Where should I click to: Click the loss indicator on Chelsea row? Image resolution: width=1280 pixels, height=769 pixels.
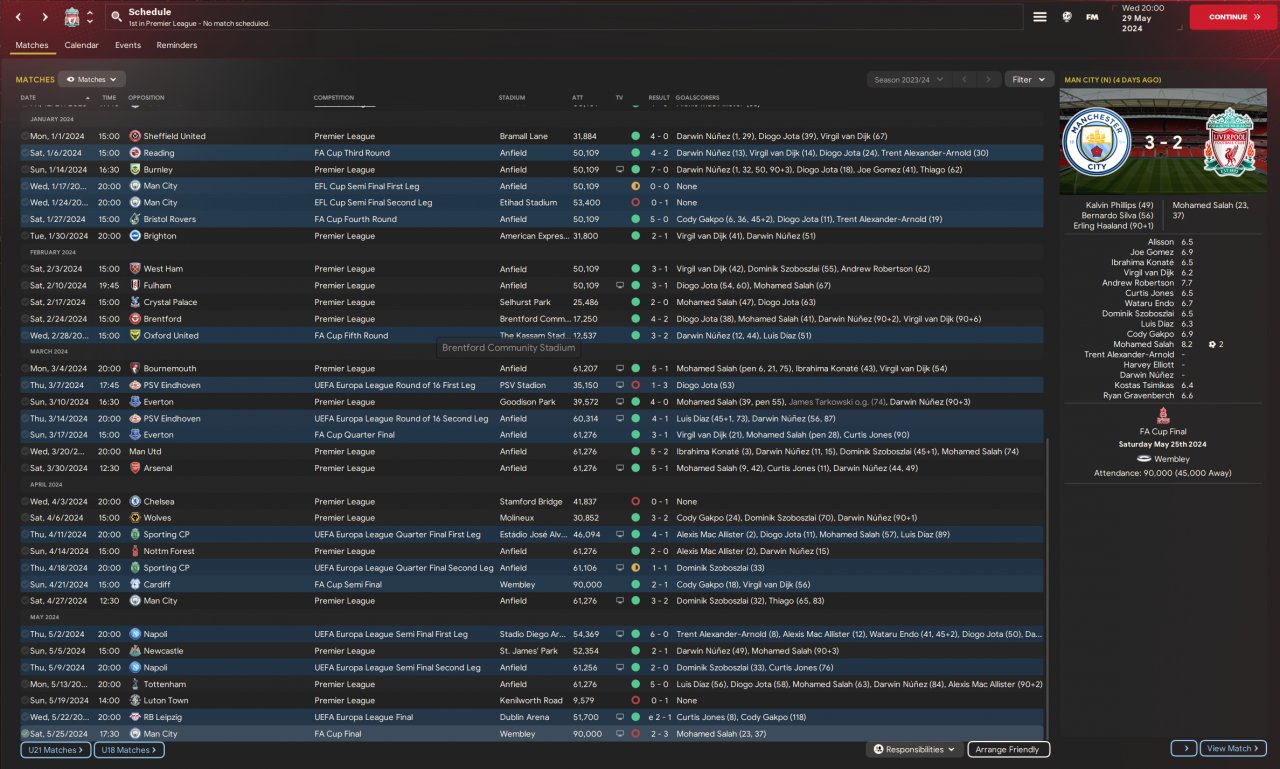tap(635, 502)
